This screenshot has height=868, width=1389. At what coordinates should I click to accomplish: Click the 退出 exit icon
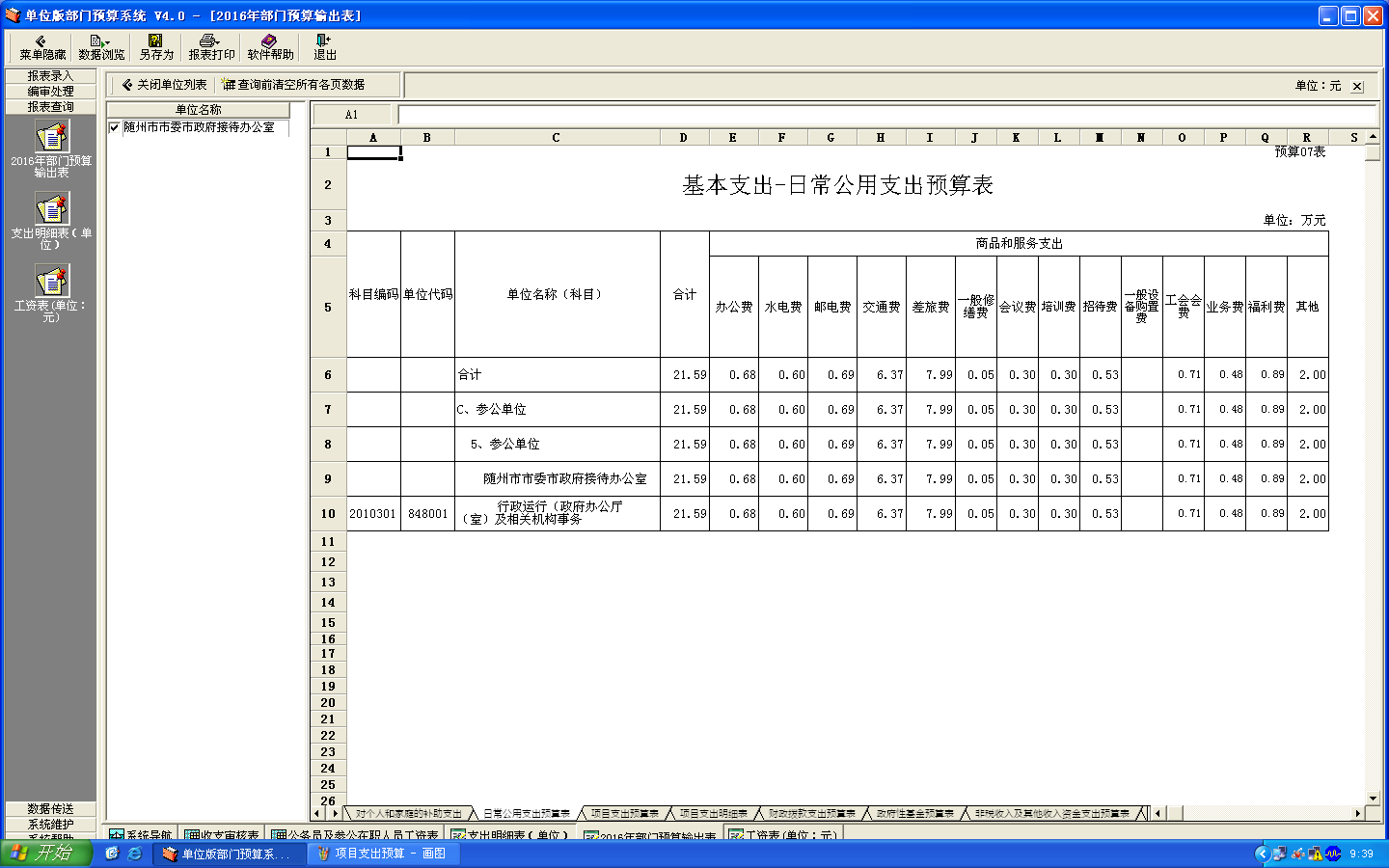point(324,47)
